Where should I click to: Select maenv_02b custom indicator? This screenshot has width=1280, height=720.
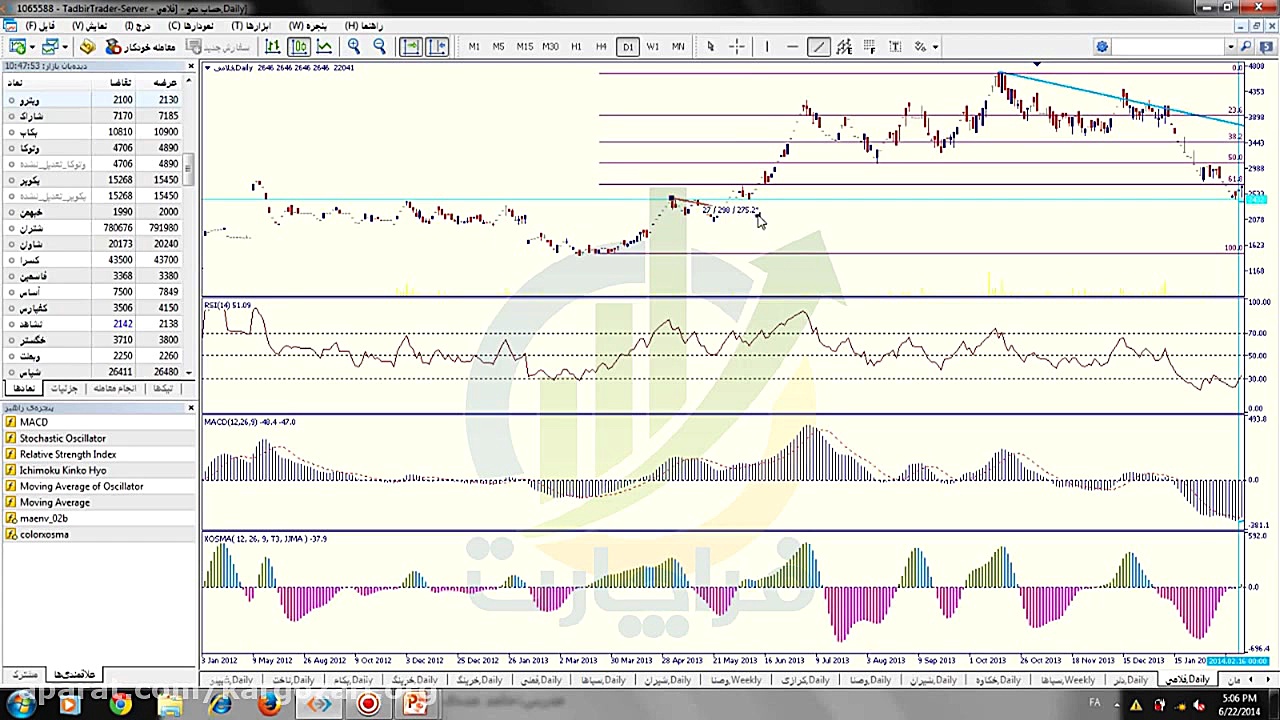pos(44,518)
